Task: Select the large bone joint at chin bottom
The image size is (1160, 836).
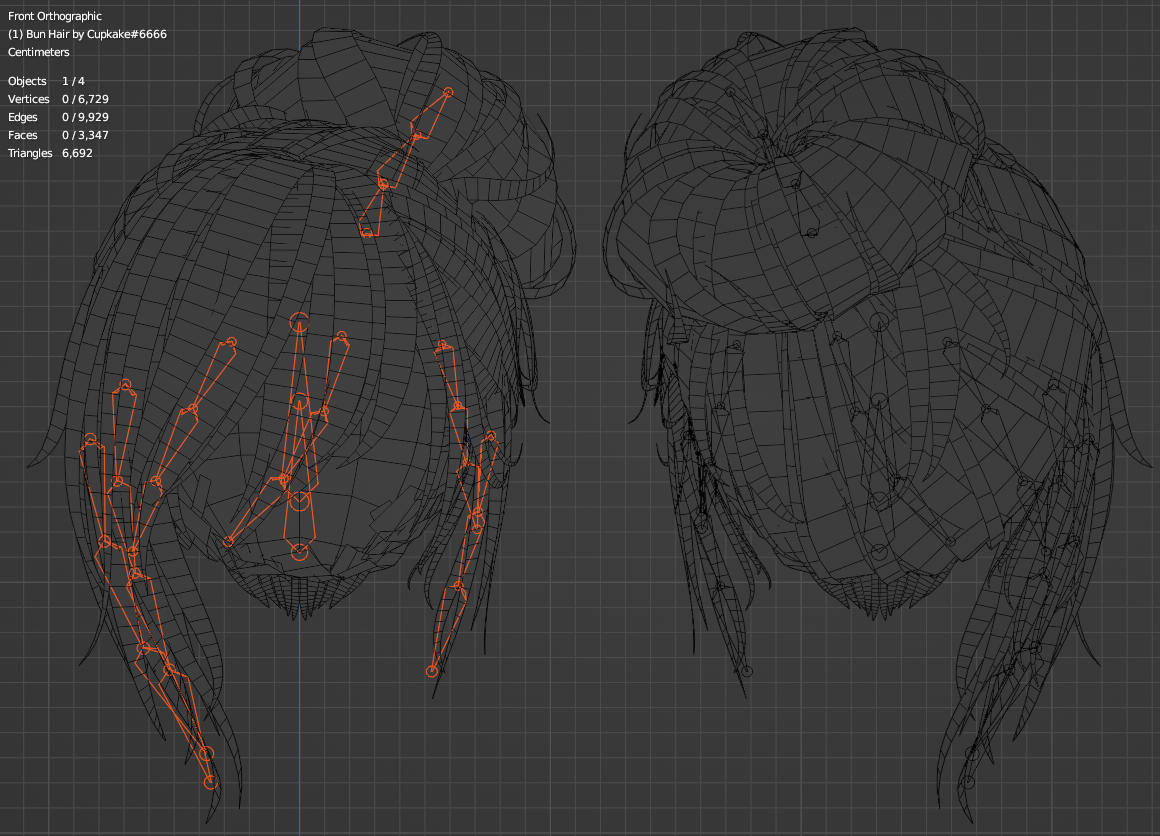Action: tap(299, 551)
